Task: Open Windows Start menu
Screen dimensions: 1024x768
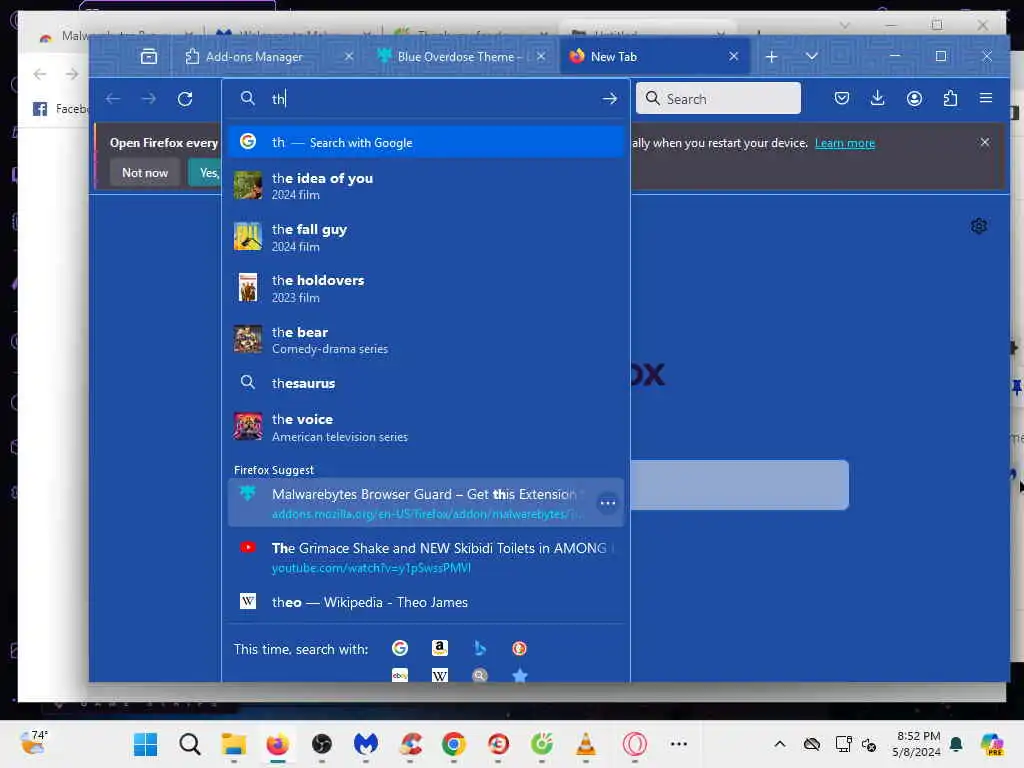Action: click(x=145, y=744)
